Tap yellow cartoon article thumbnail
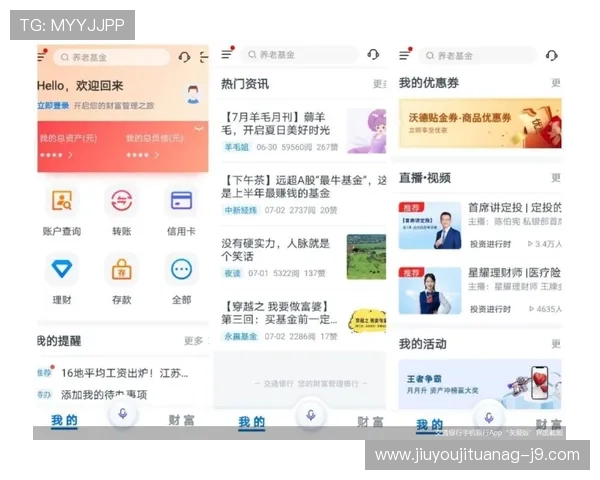 click(368, 321)
